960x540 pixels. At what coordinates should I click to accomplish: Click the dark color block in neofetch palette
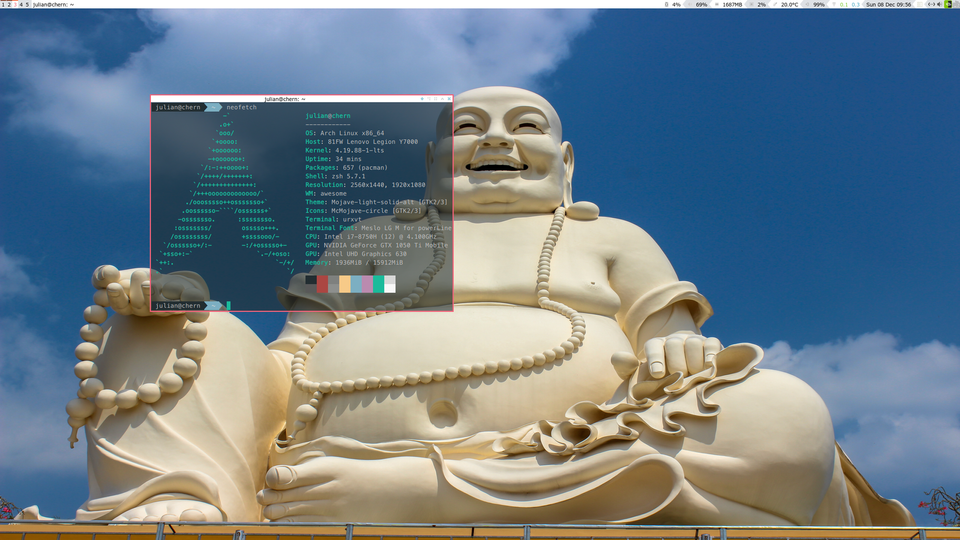311,280
